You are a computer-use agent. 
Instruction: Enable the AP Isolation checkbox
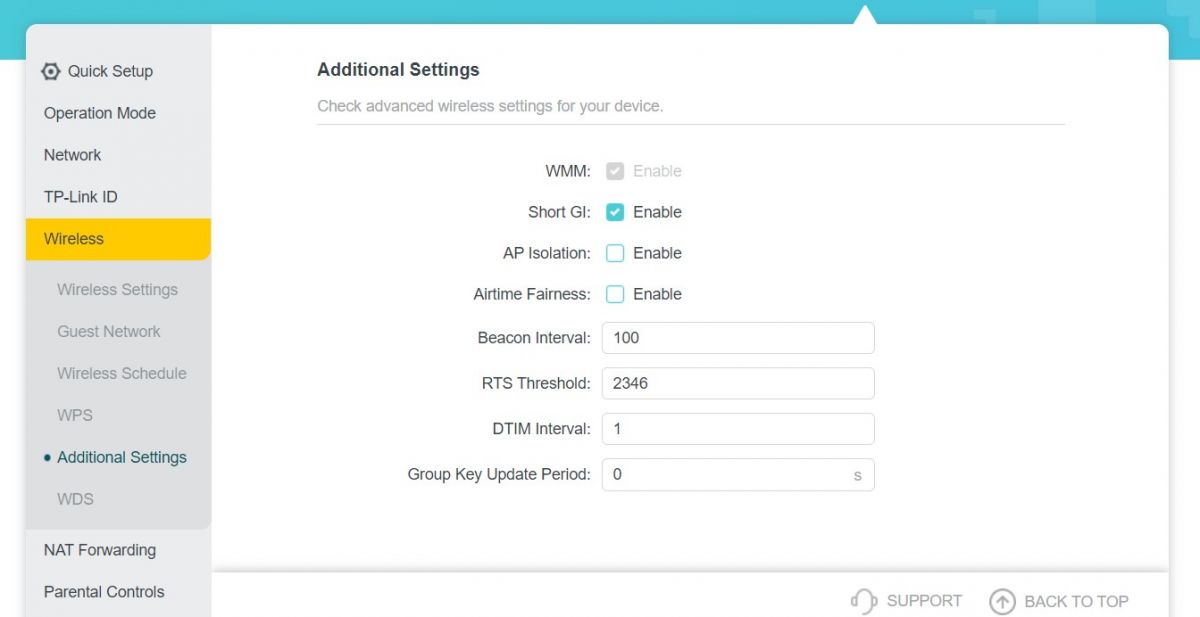tap(615, 253)
